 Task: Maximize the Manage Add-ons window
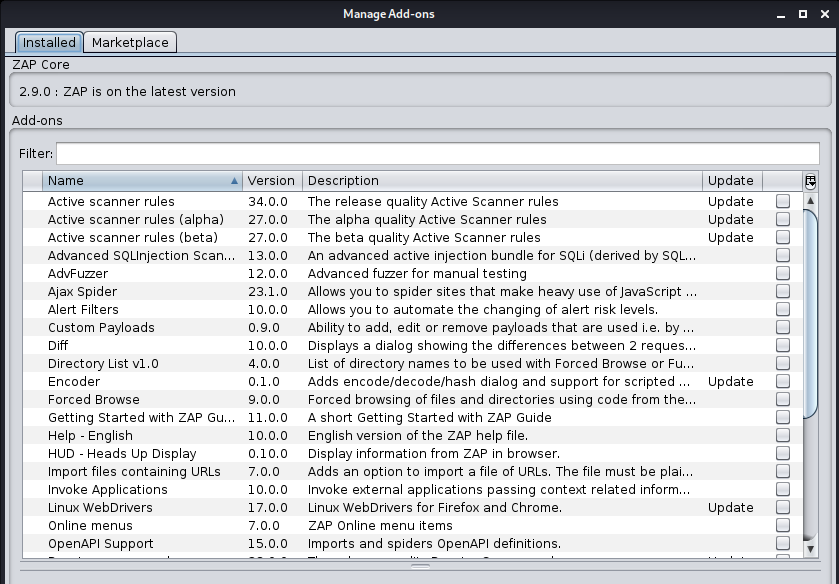coord(803,14)
